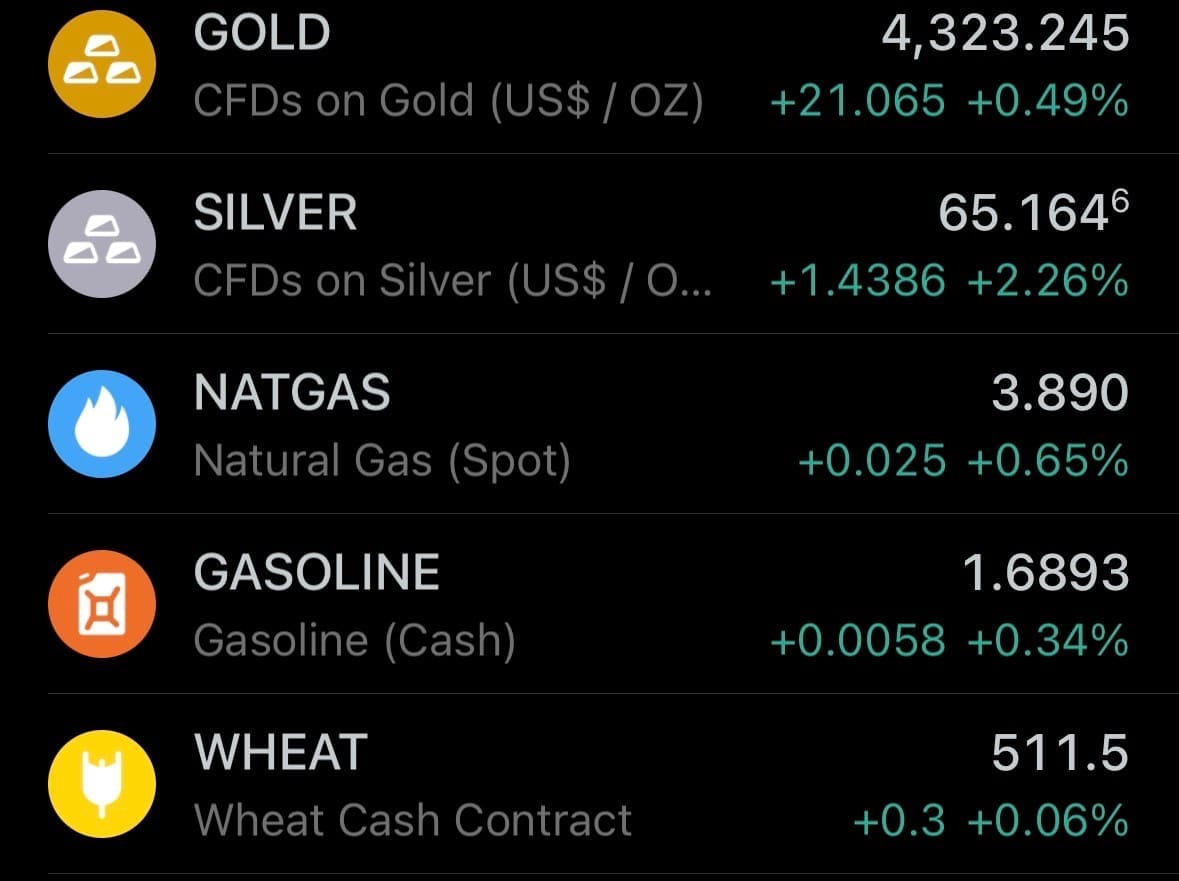
Task: Select the GASOLINE symbol title
Action: click(317, 573)
